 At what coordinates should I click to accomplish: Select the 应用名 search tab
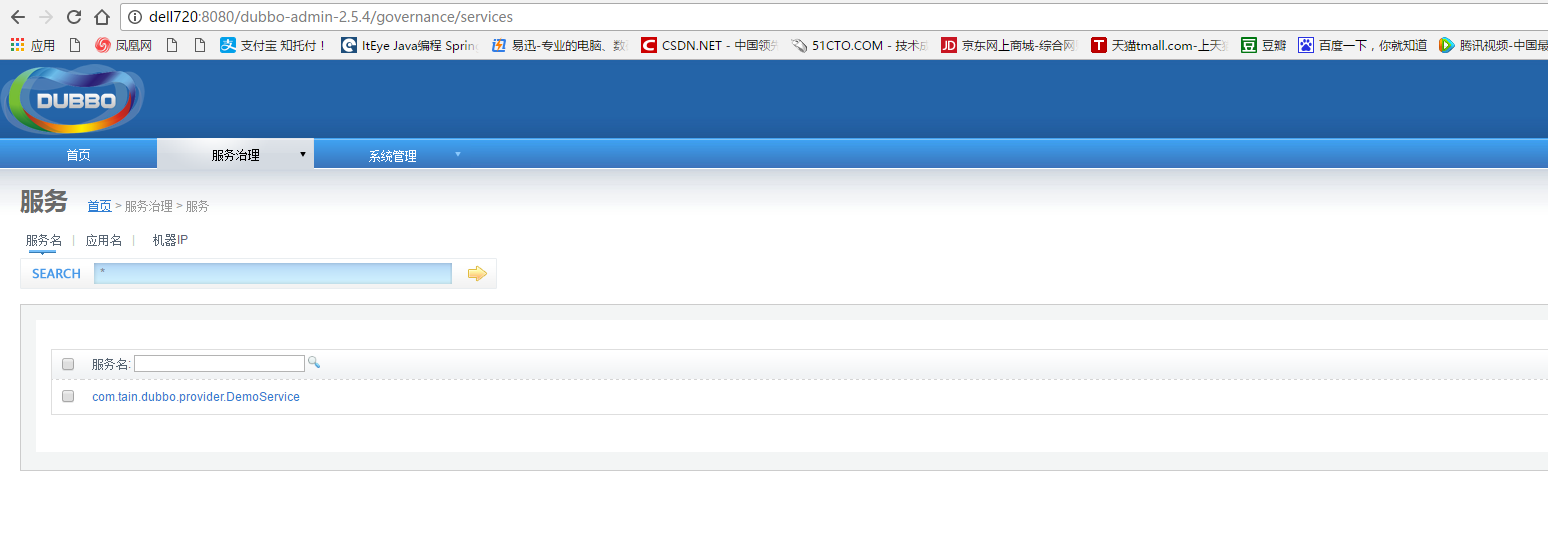104,241
